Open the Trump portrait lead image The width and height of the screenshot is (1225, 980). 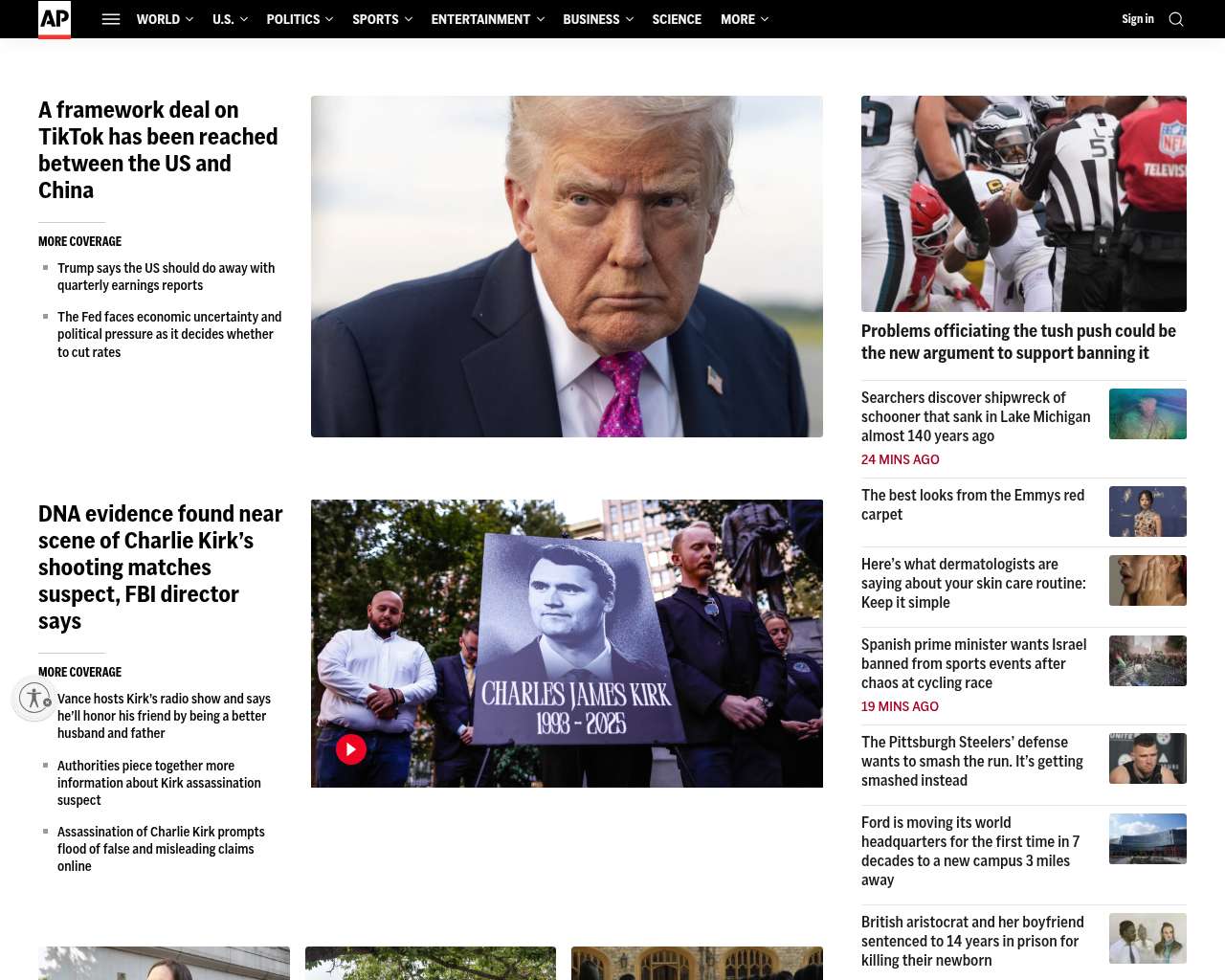pyautogui.click(x=567, y=266)
